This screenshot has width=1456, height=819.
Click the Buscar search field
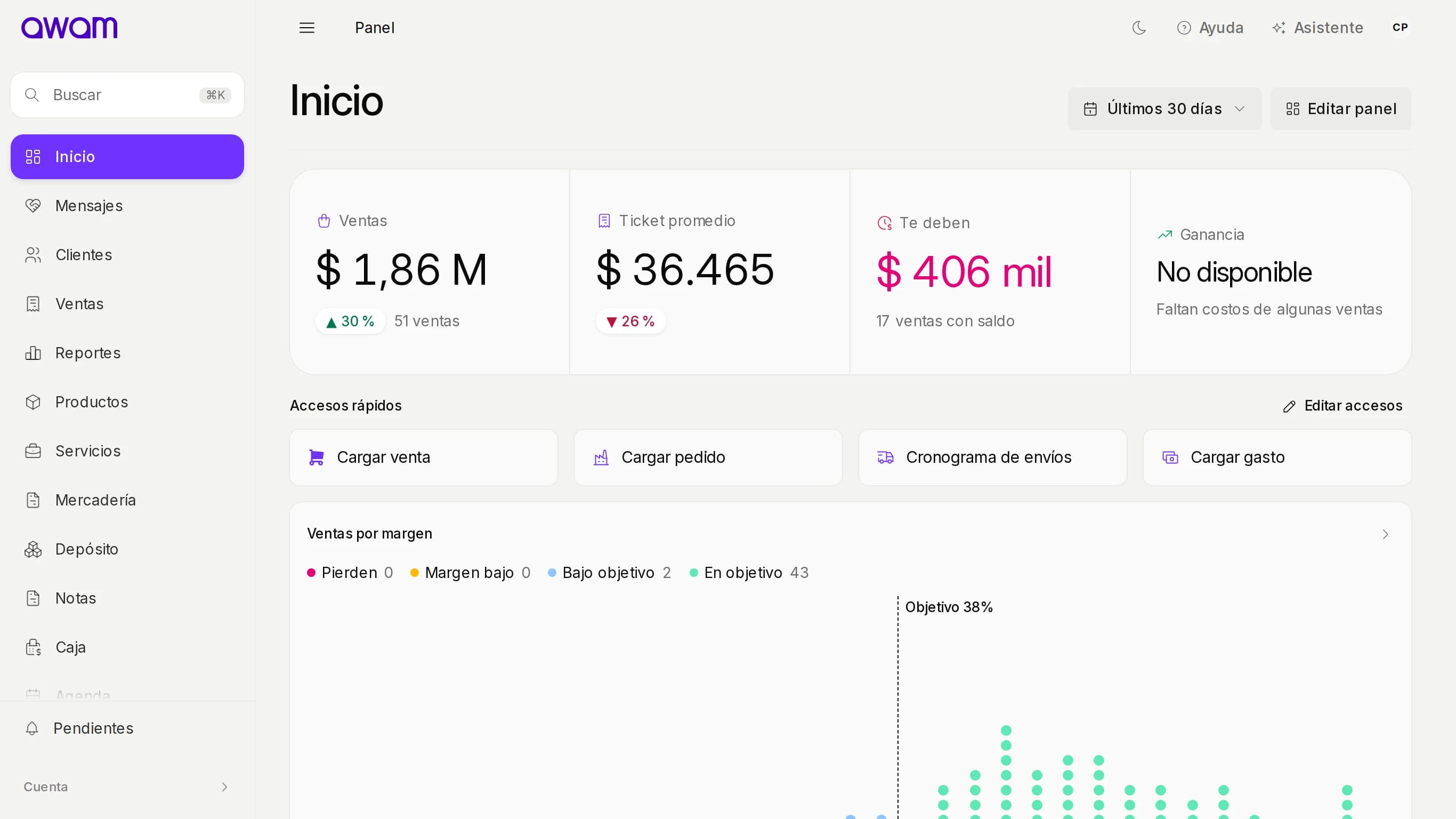(x=127, y=95)
